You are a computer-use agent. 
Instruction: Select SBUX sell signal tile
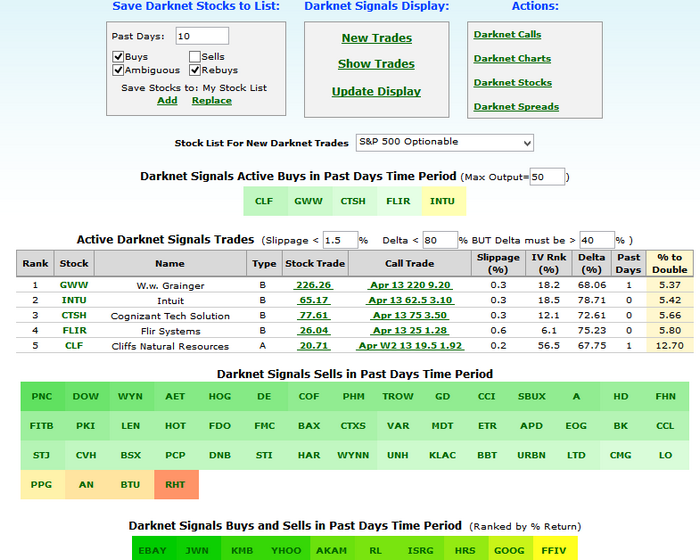click(533, 397)
